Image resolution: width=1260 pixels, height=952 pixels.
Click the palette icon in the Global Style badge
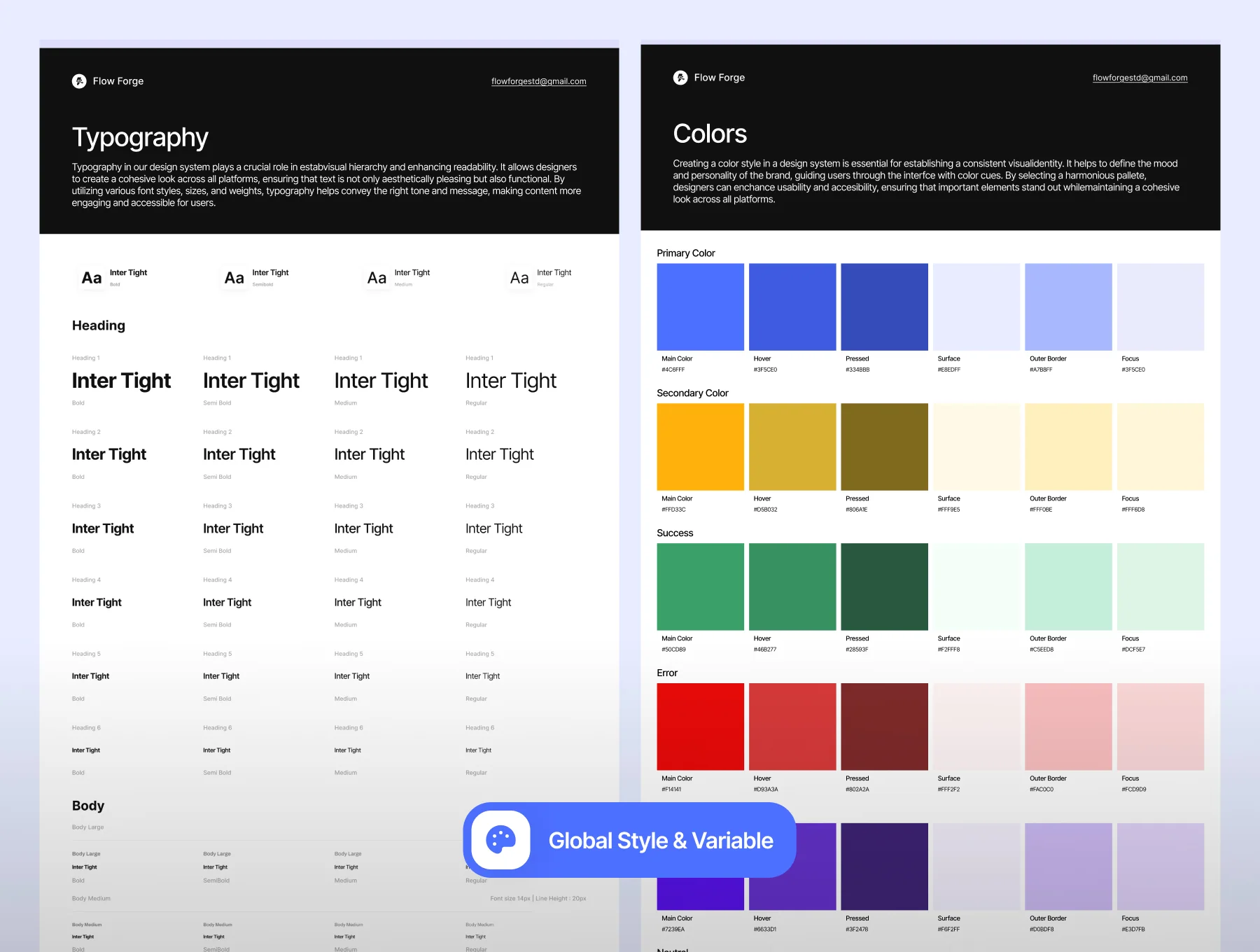tap(500, 840)
